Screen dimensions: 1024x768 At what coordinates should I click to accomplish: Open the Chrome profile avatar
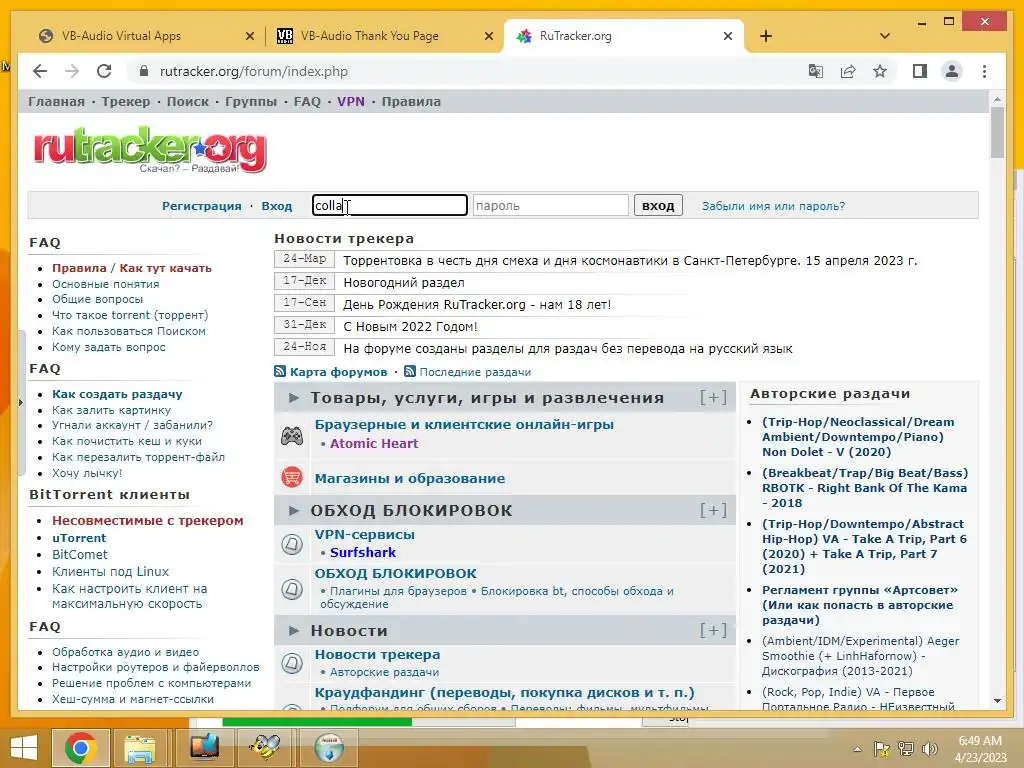click(x=952, y=71)
